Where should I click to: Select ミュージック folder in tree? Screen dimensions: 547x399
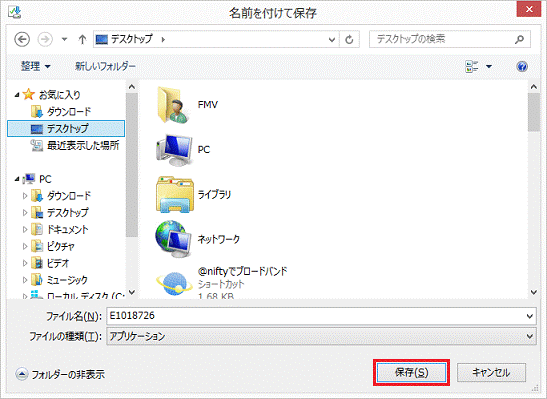pyautogui.click(x=67, y=279)
